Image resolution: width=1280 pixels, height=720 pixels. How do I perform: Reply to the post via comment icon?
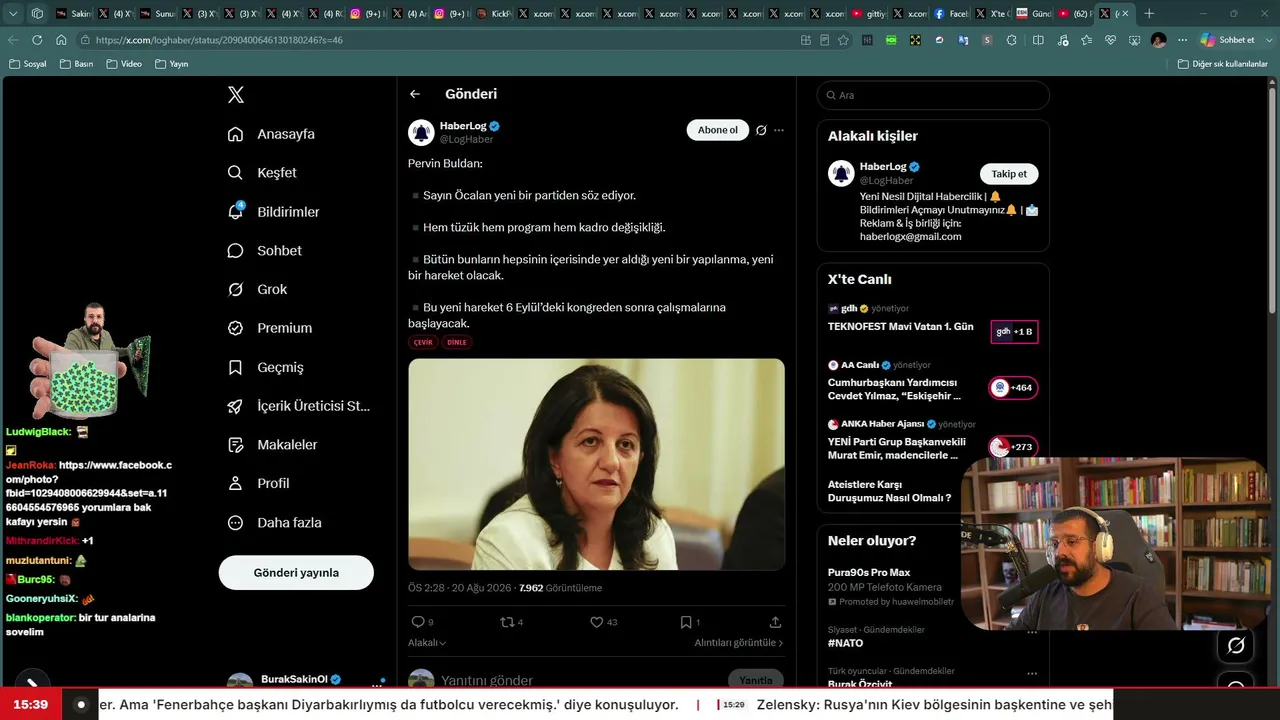click(418, 622)
